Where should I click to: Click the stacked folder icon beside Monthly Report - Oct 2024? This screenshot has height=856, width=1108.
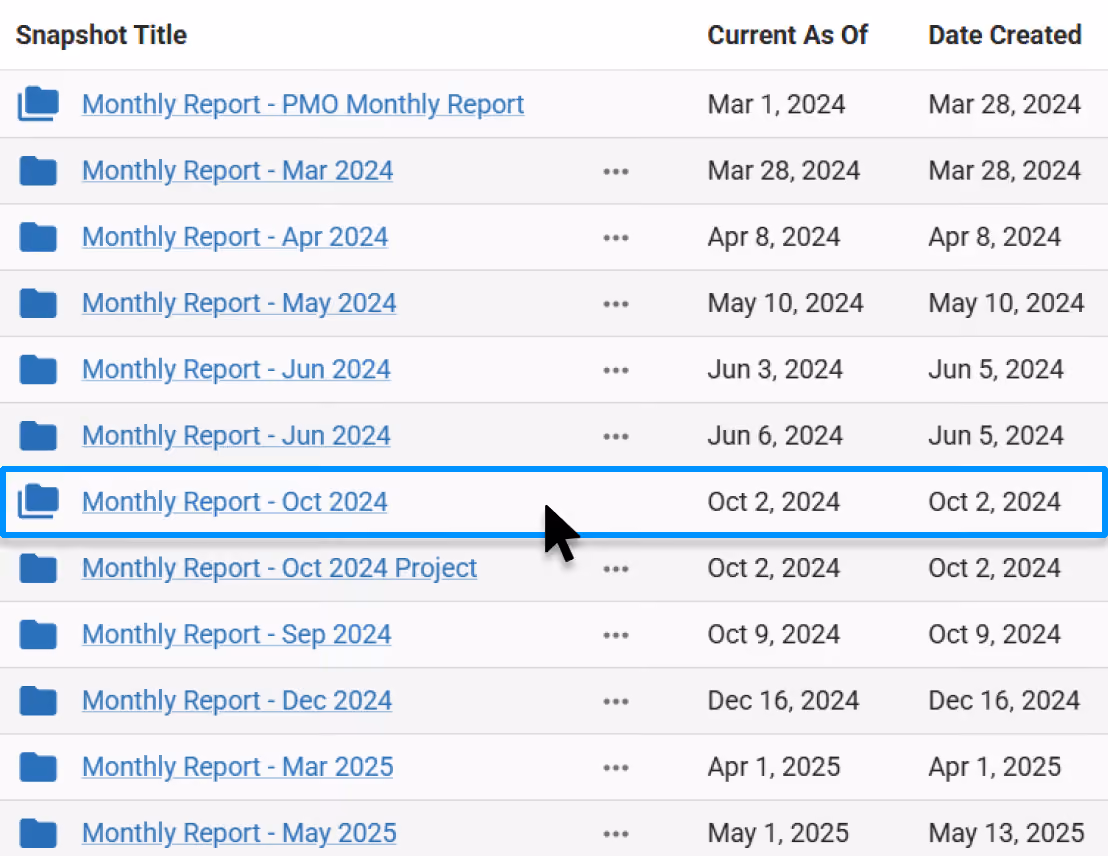38,501
